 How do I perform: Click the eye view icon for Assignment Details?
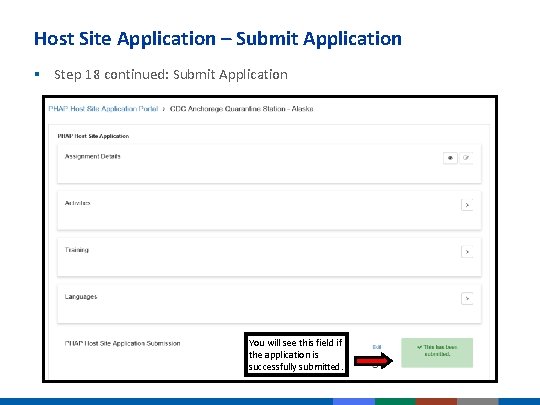coord(450,158)
